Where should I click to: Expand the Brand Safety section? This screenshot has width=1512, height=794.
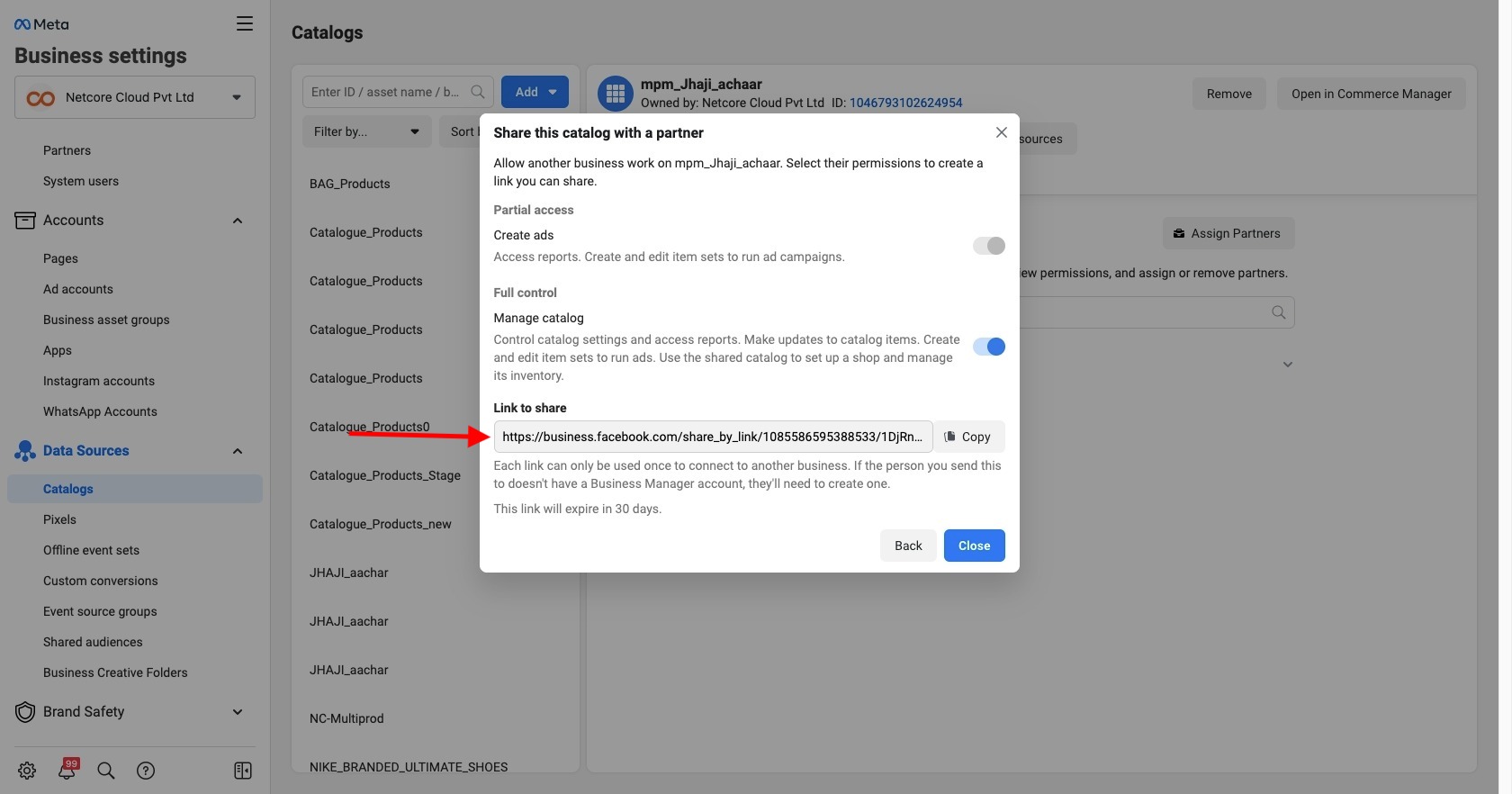tap(238, 712)
